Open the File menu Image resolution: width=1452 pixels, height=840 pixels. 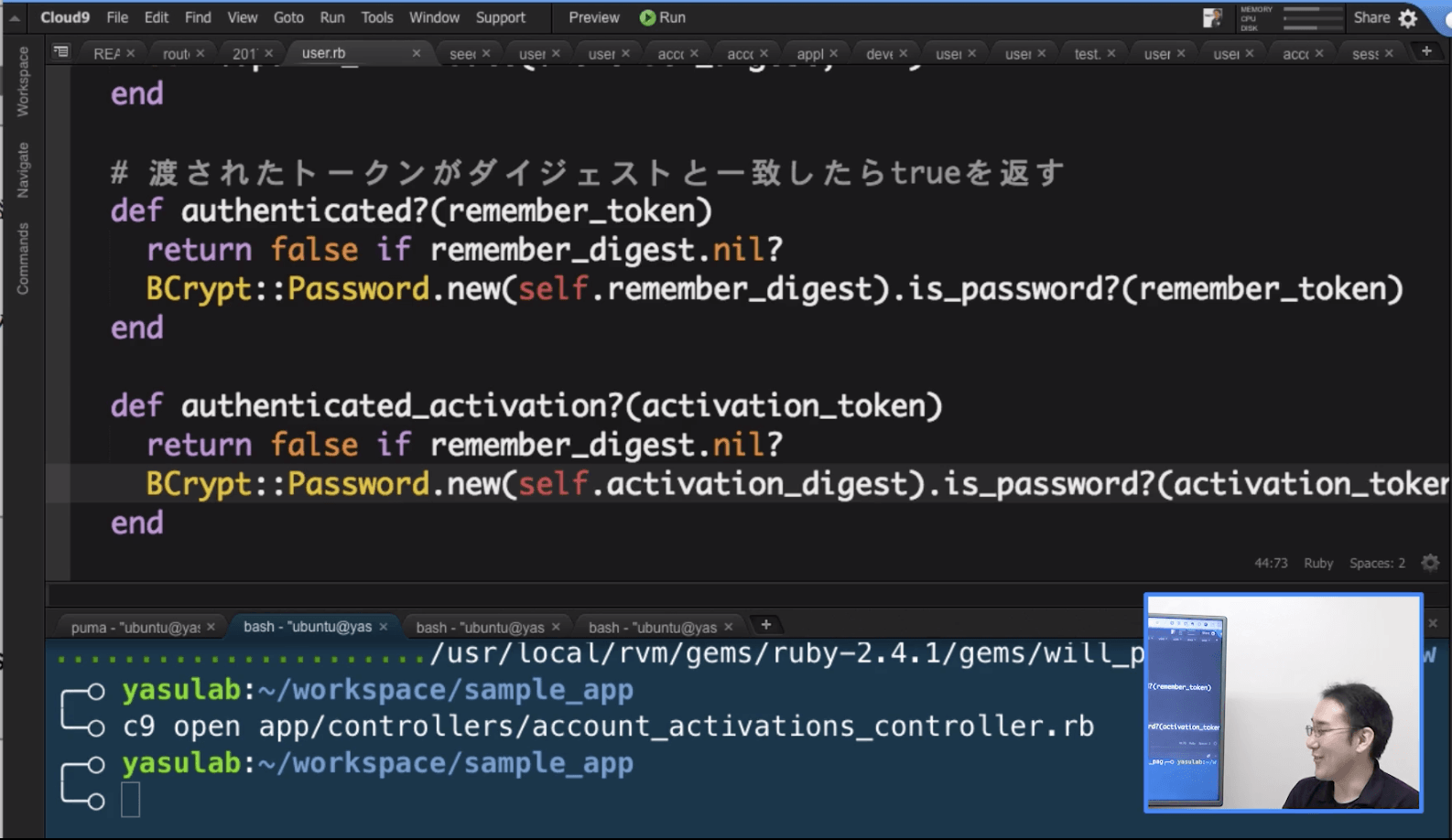117,17
